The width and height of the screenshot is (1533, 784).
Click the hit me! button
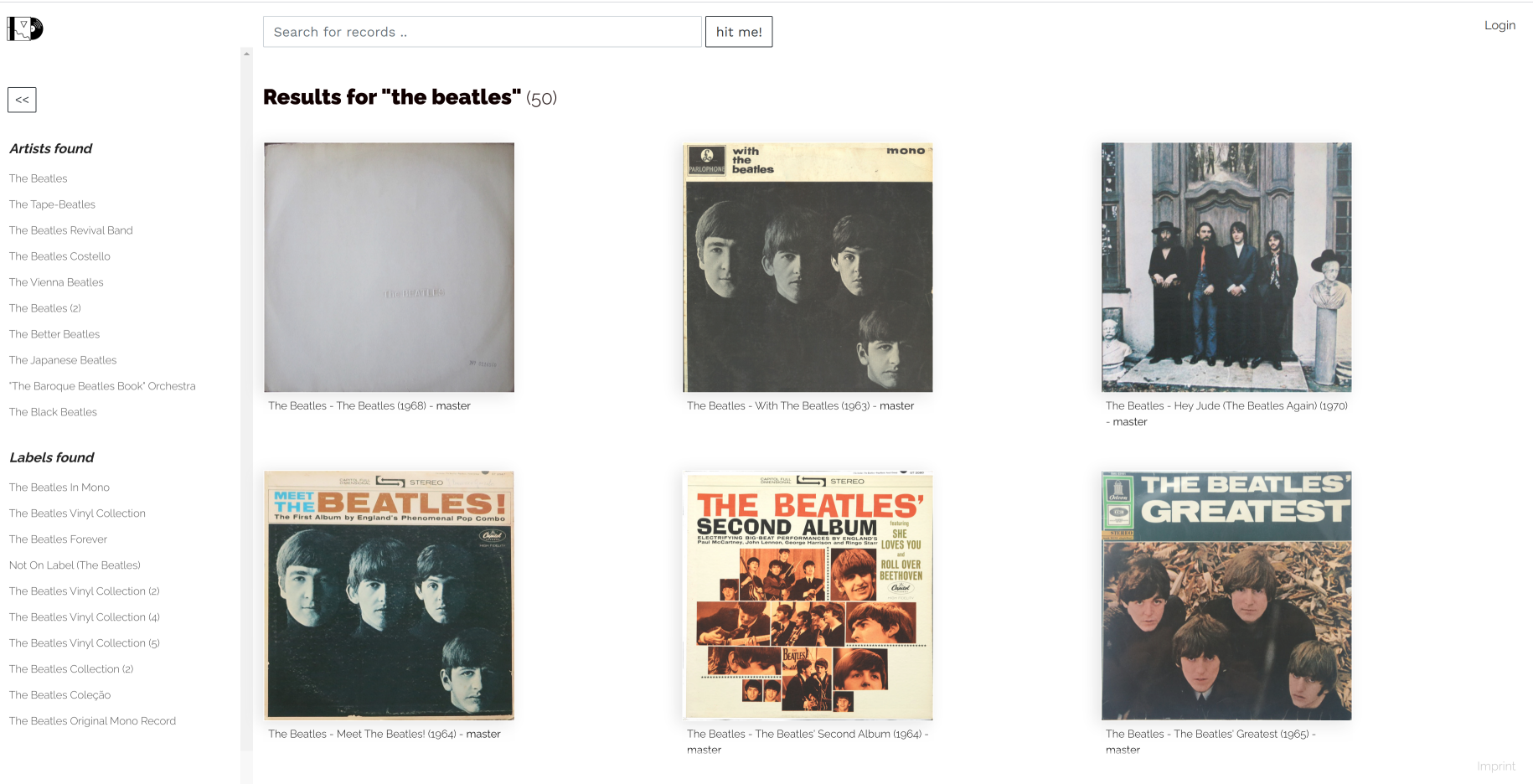click(x=739, y=32)
